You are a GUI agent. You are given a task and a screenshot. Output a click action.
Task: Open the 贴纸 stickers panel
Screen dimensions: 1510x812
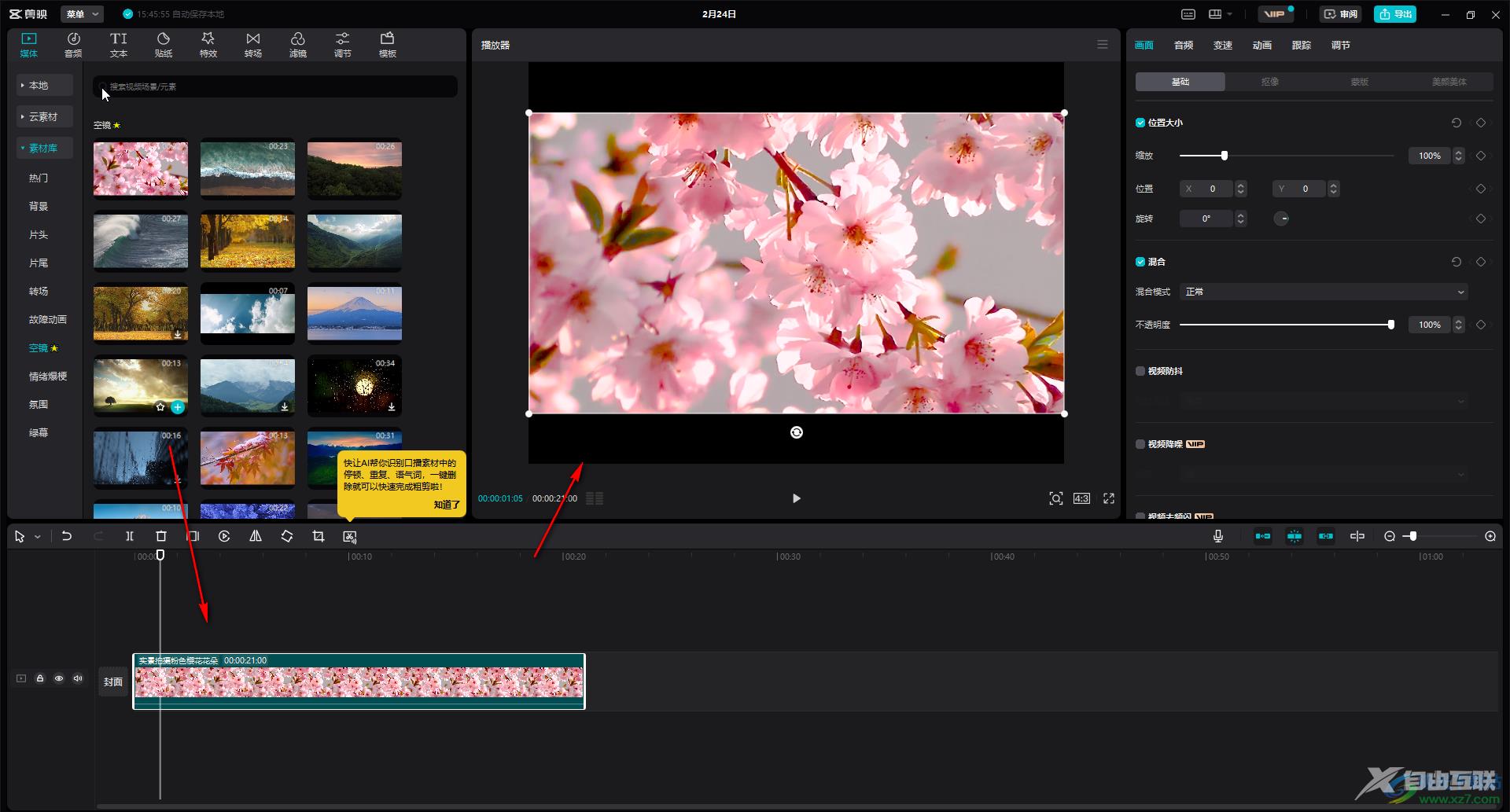coord(163,45)
